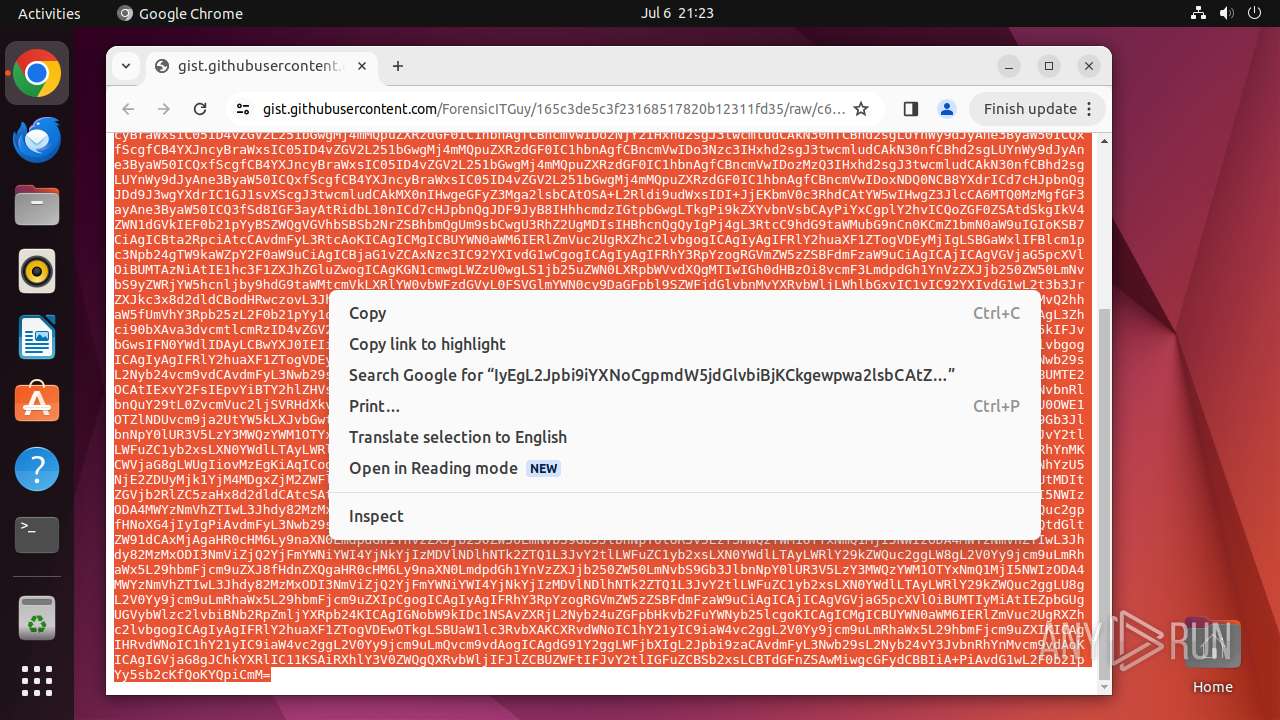Launch Terminal from the dock

click(x=37, y=536)
